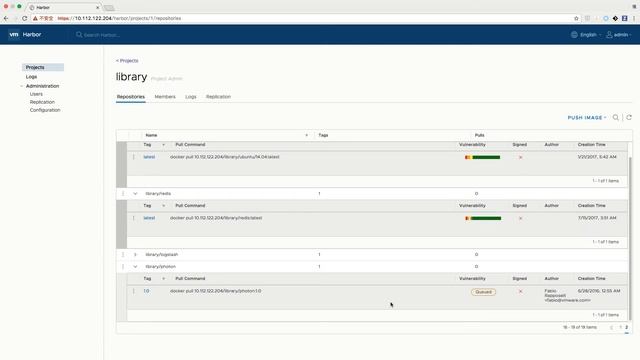Switch to the project Logs tab
The height and width of the screenshot is (360, 640).
click(191, 97)
